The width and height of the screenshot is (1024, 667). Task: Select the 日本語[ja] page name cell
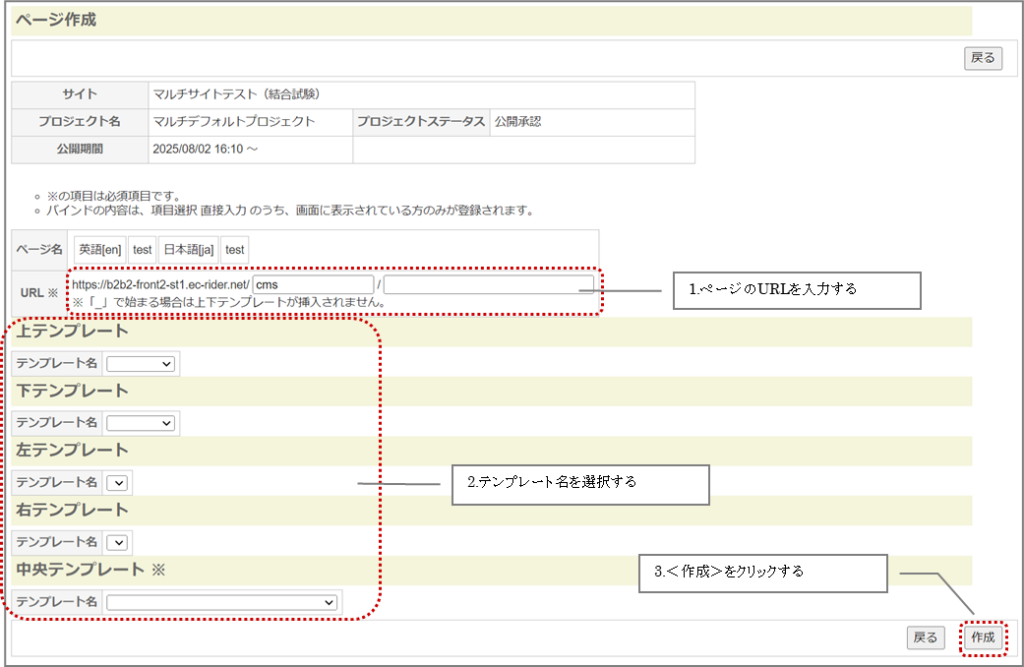click(x=188, y=249)
